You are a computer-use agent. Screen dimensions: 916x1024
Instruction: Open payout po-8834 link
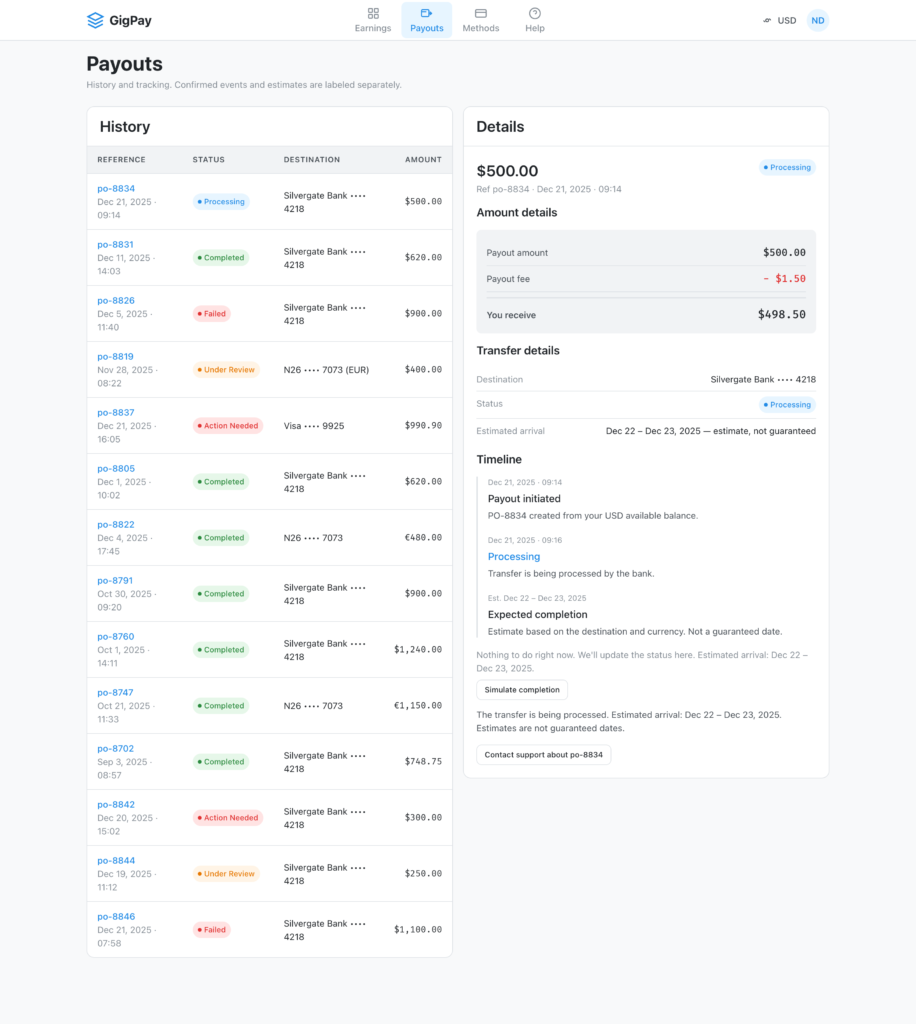coord(116,189)
